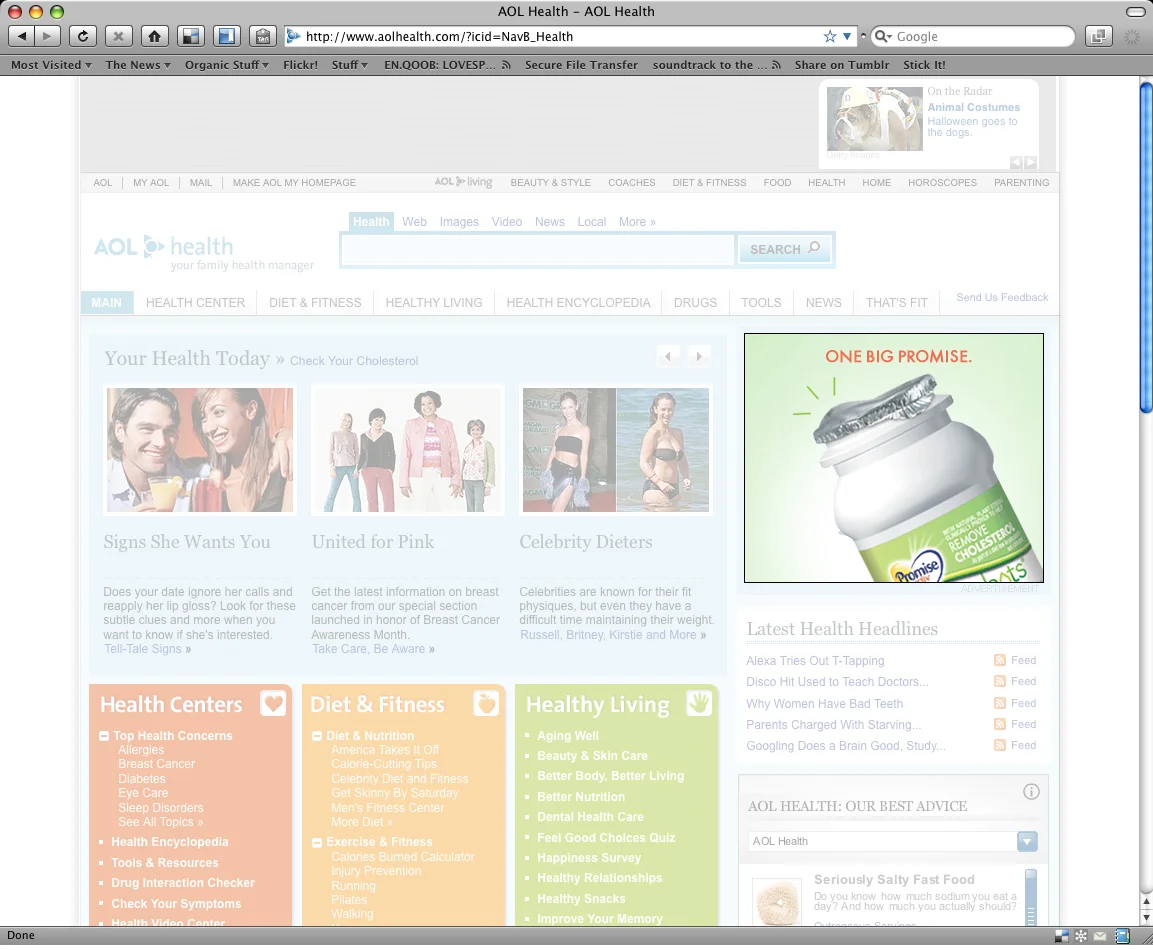Click the advice widget scrollbar
The width and height of the screenshot is (1153, 950).
[x=1030, y=896]
